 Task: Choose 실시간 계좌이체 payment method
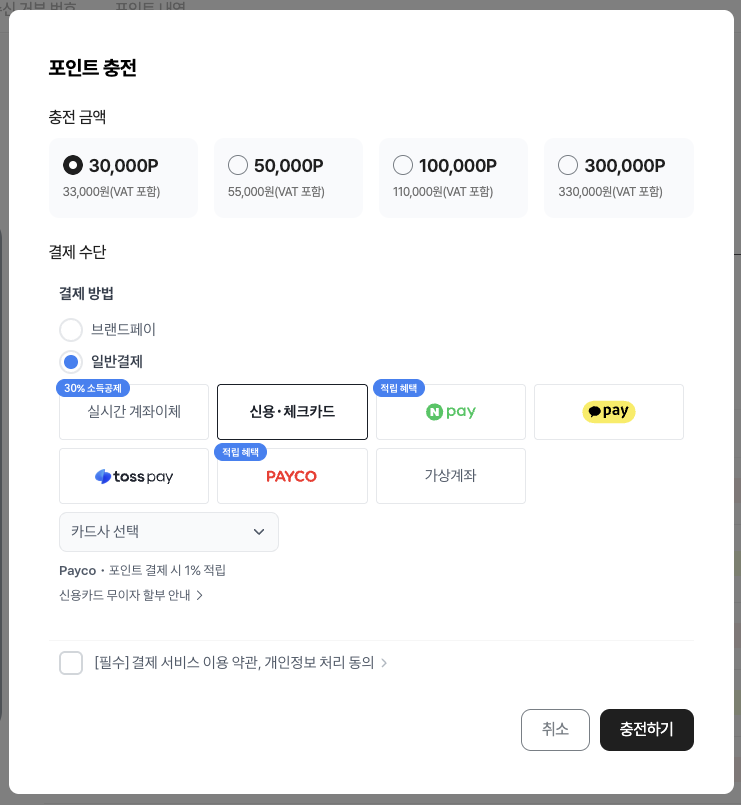coord(134,412)
